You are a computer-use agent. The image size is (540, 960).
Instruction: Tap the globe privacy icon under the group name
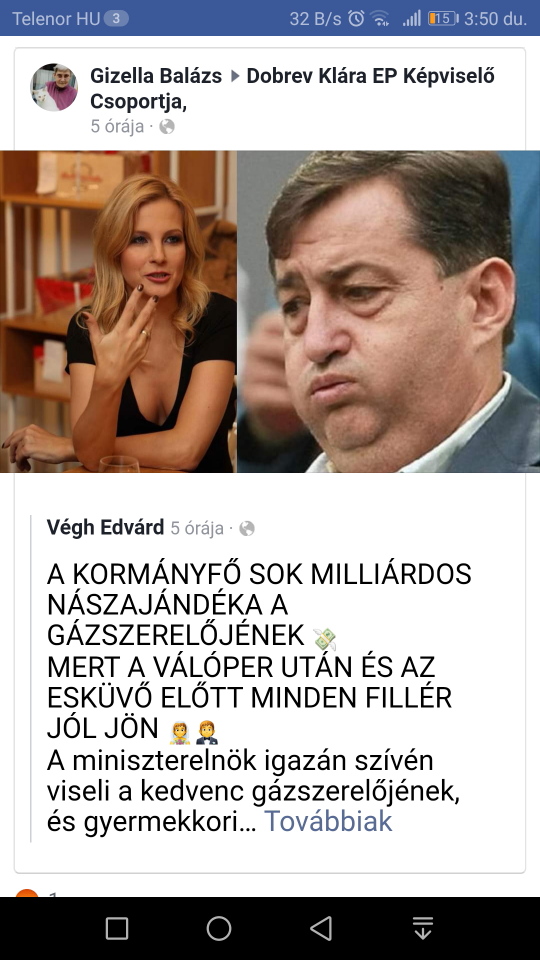pyautogui.click(x=167, y=127)
